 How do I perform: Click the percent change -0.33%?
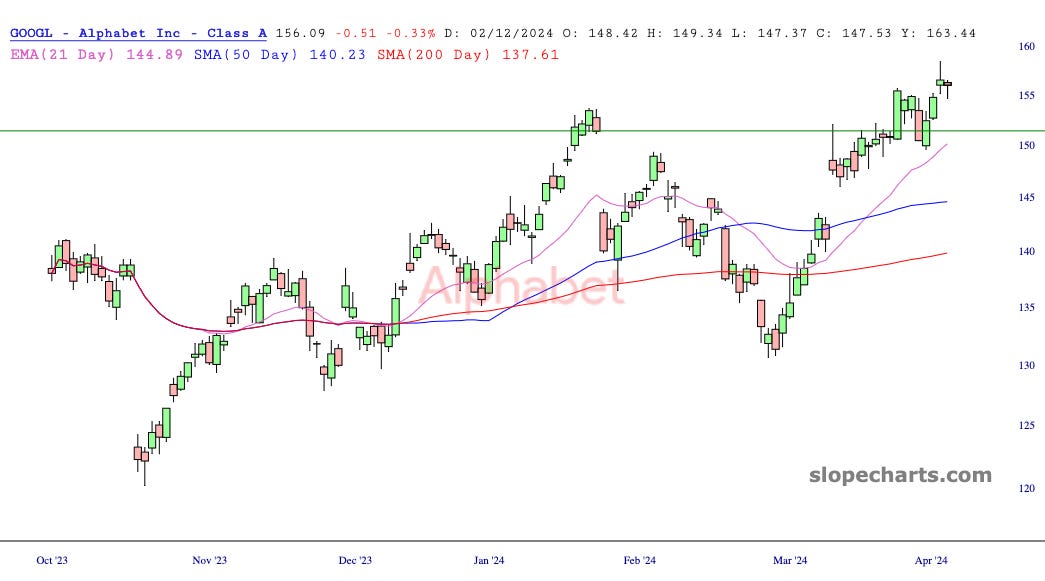coord(411,33)
